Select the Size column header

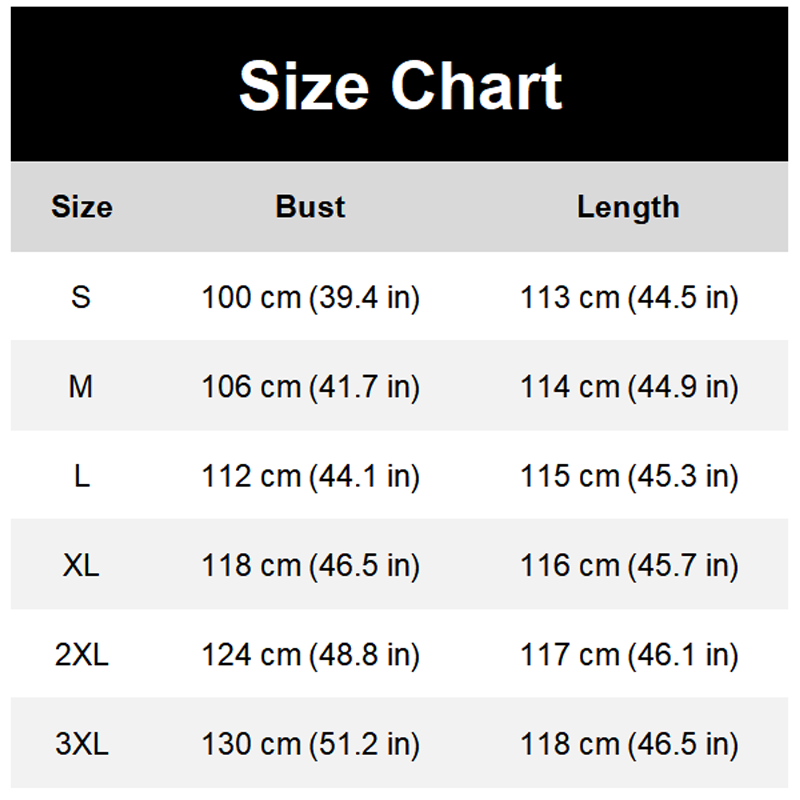point(82,207)
